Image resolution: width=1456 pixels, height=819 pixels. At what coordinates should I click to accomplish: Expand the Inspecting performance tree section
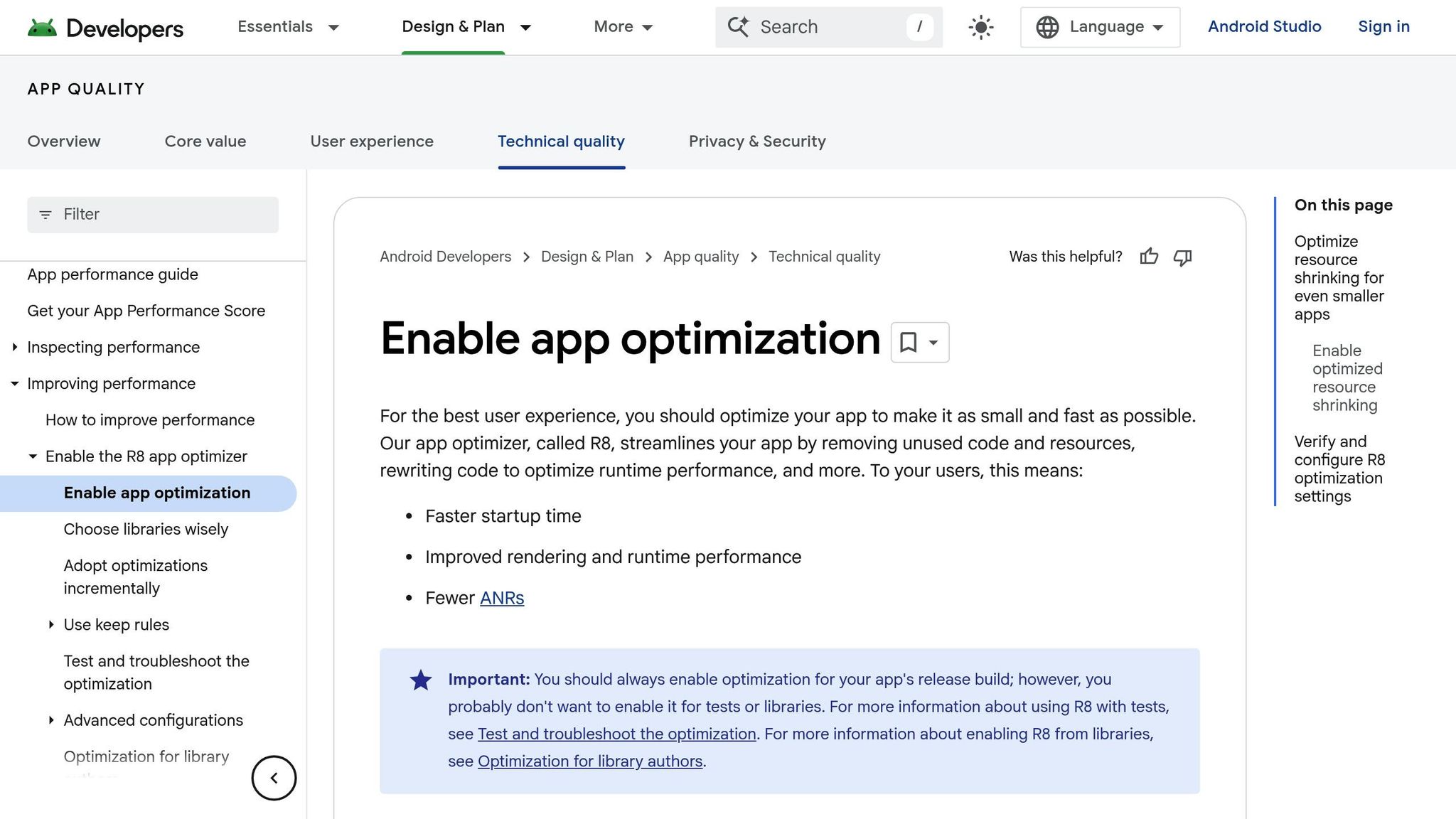pos(15,347)
